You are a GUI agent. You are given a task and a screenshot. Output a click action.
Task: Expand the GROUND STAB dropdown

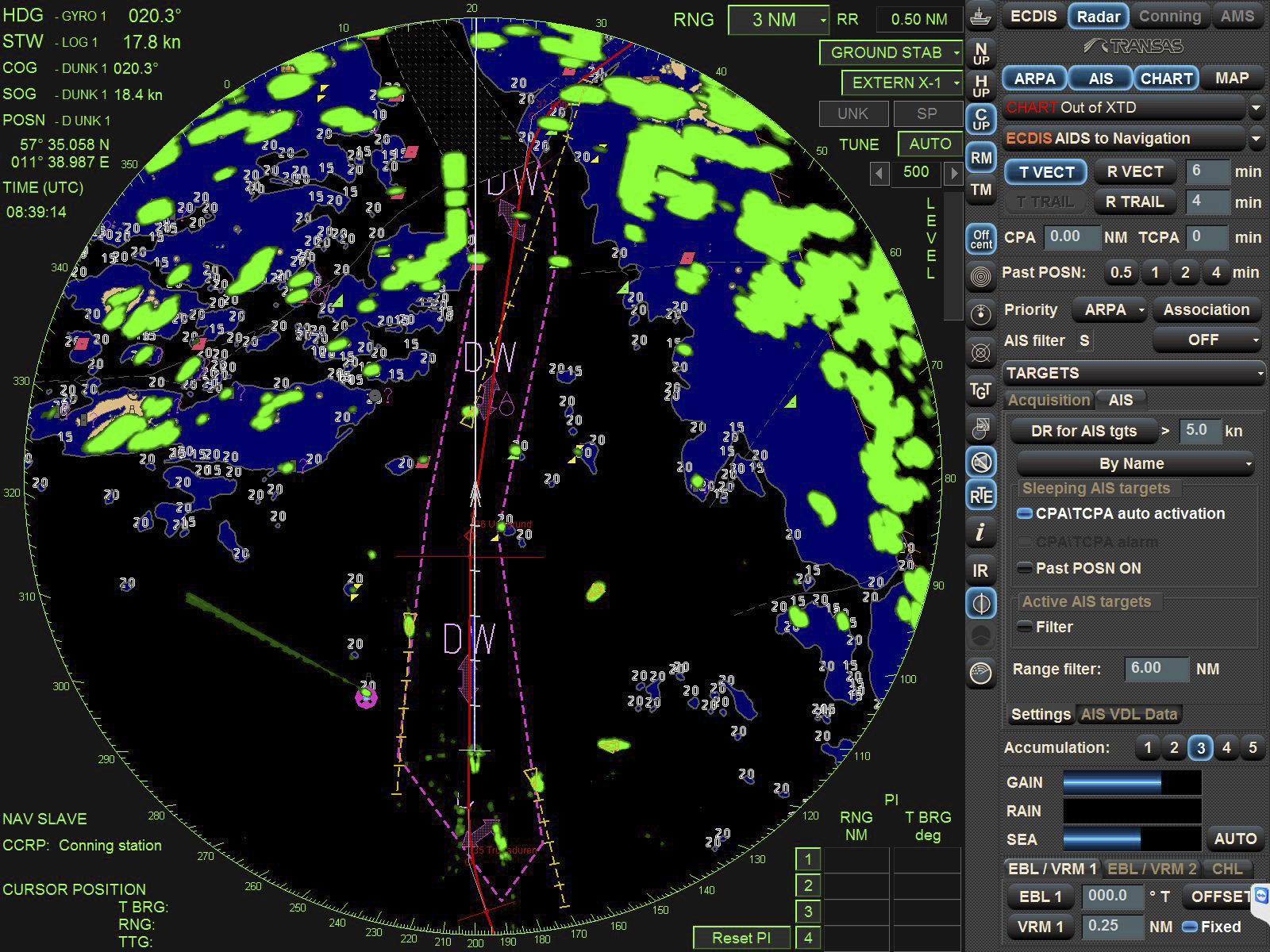click(891, 53)
